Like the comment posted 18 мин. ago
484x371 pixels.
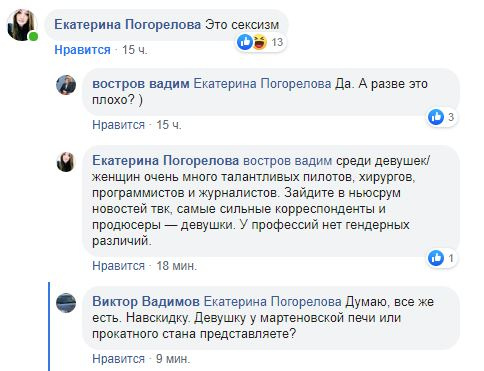click(x=118, y=266)
